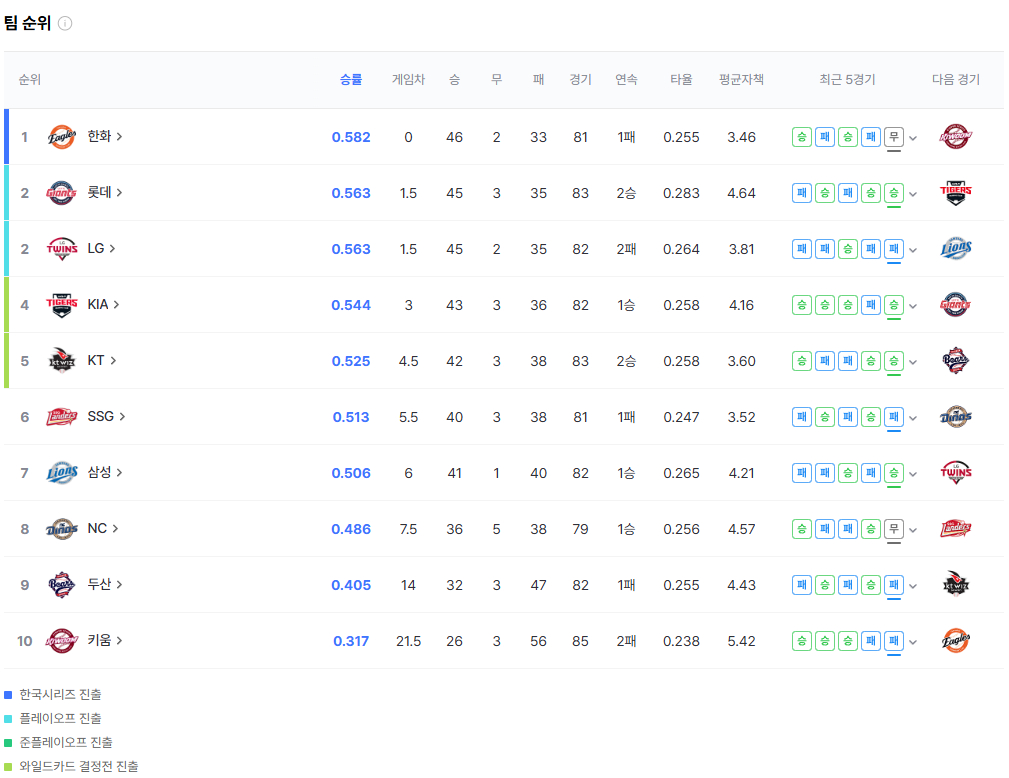Open the 삼성 team name link

[104, 473]
